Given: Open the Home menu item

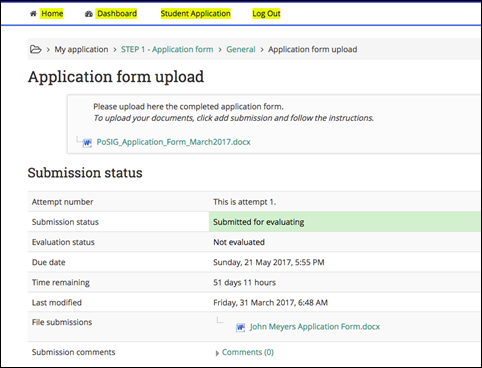Looking at the screenshot, I should point(52,14).
